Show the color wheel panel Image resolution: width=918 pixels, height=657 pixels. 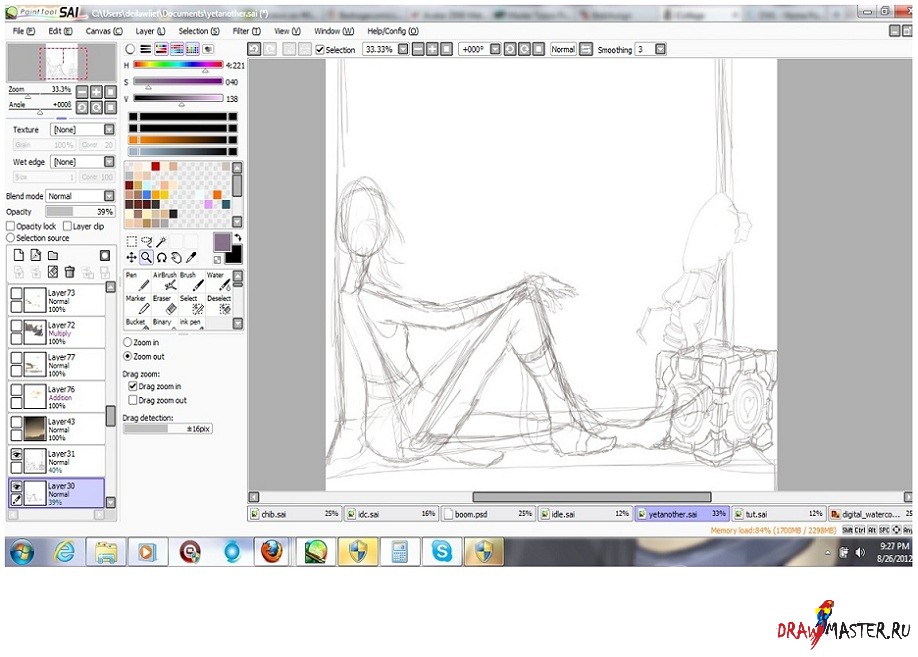coord(130,49)
